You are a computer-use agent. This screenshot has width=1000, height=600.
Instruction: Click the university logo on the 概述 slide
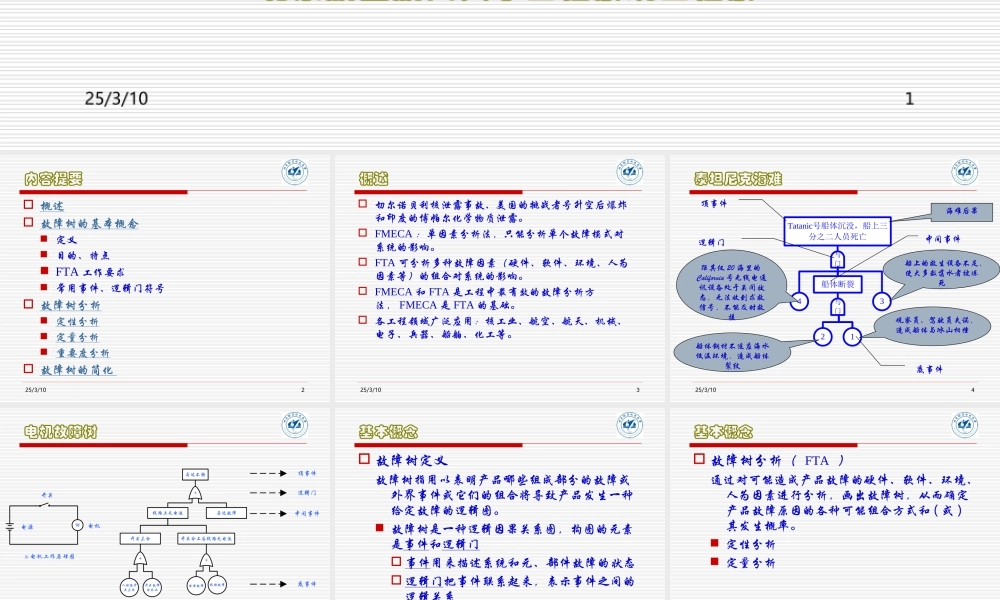coord(629,172)
